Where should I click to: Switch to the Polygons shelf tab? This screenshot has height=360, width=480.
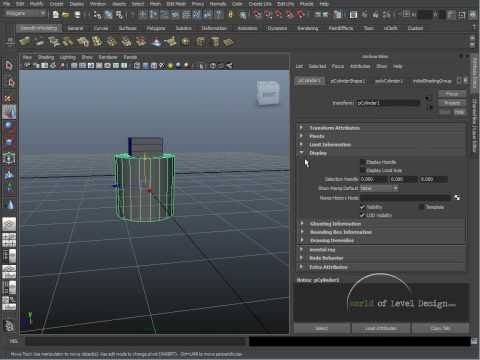(x=156, y=28)
